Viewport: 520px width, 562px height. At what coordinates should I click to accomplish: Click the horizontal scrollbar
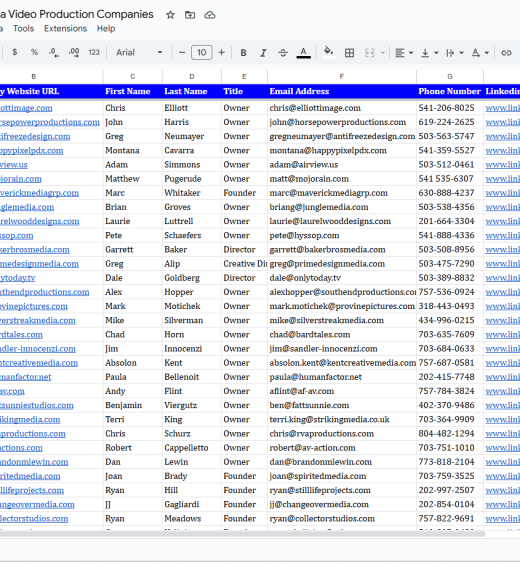coord(242,534)
